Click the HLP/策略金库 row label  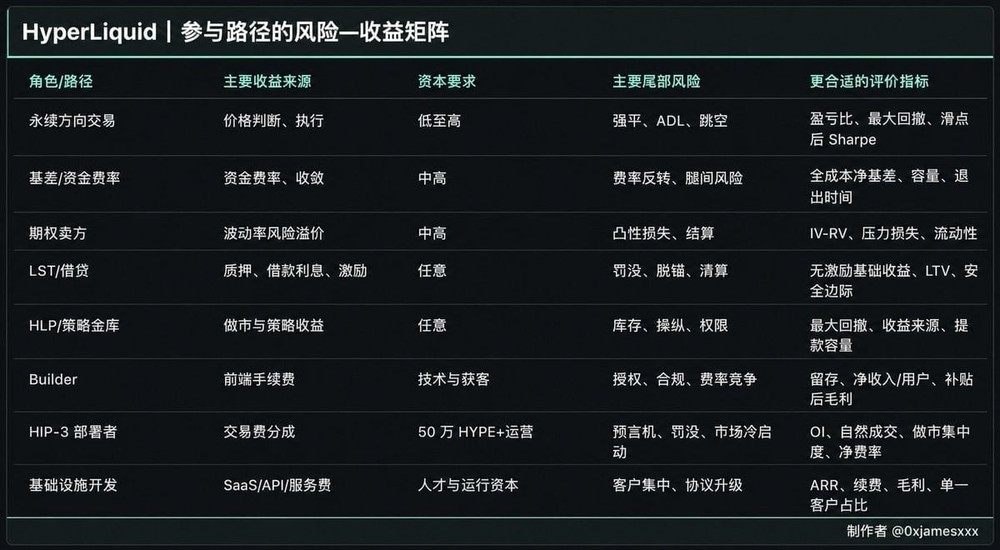coord(74,325)
